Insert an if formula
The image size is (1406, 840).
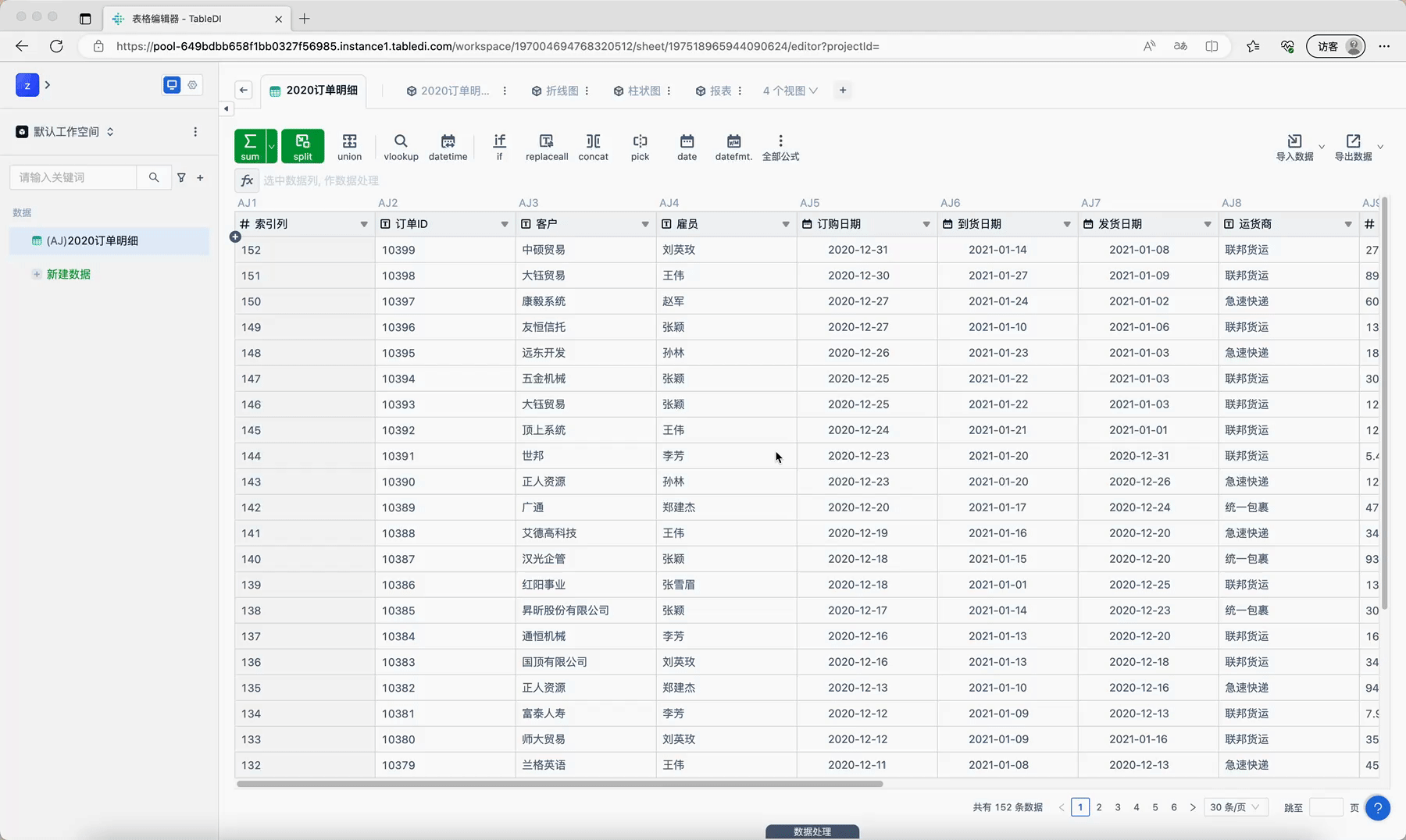coord(499,146)
